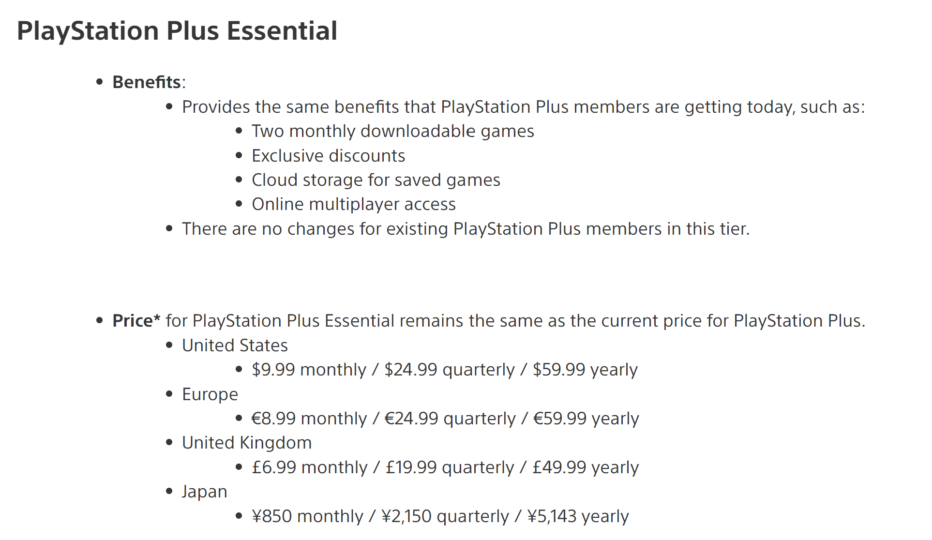This screenshot has width=932, height=540.
Task: Click the €24.99 quarterly price
Action: click(450, 418)
